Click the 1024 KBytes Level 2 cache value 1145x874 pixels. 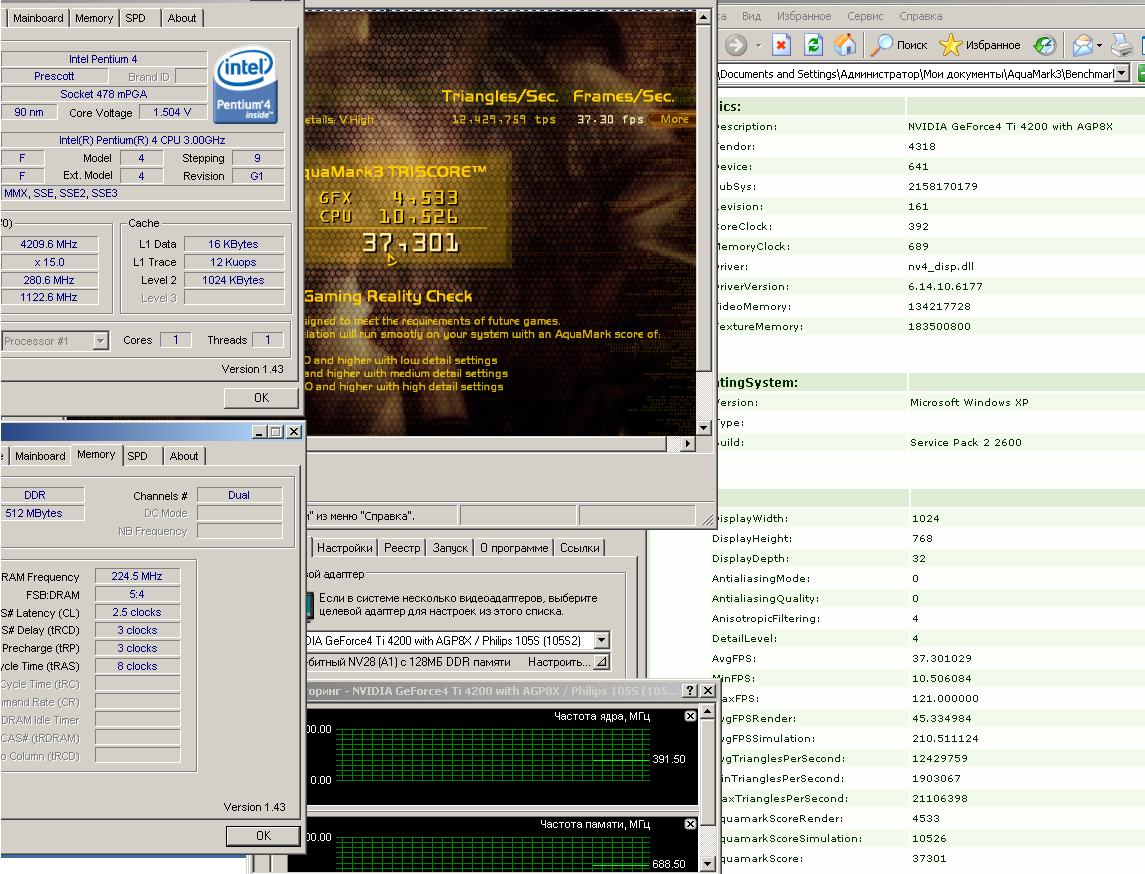pyautogui.click(x=234, y=280)
